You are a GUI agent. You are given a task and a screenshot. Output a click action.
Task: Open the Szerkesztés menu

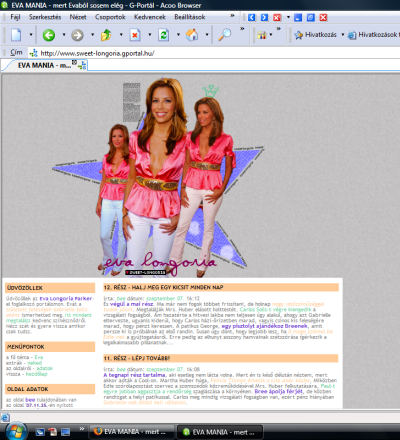pyautogui.click(x=45, y=17)
